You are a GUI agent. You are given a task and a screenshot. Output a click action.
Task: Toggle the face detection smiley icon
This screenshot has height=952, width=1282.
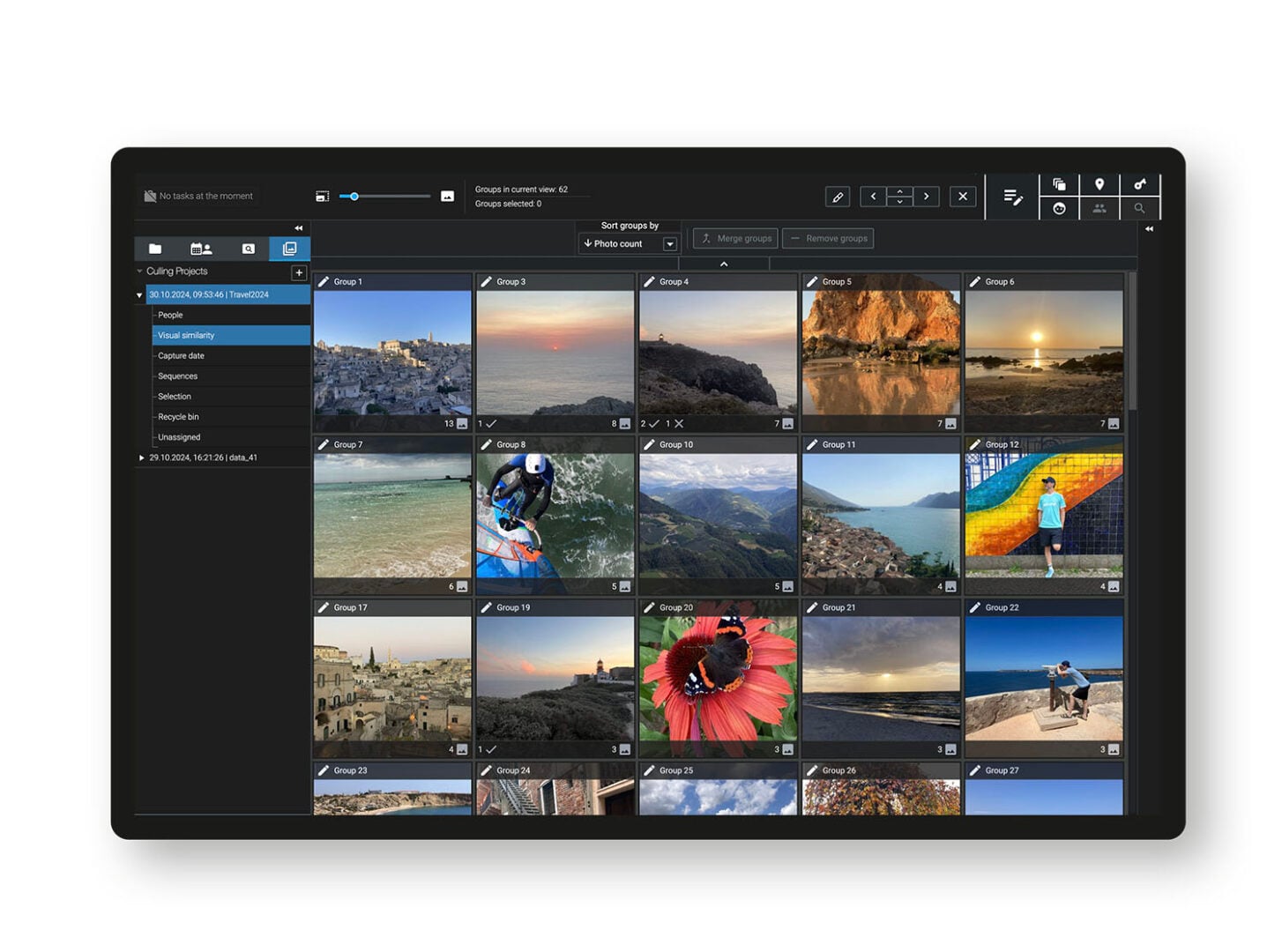point(1060,209)
